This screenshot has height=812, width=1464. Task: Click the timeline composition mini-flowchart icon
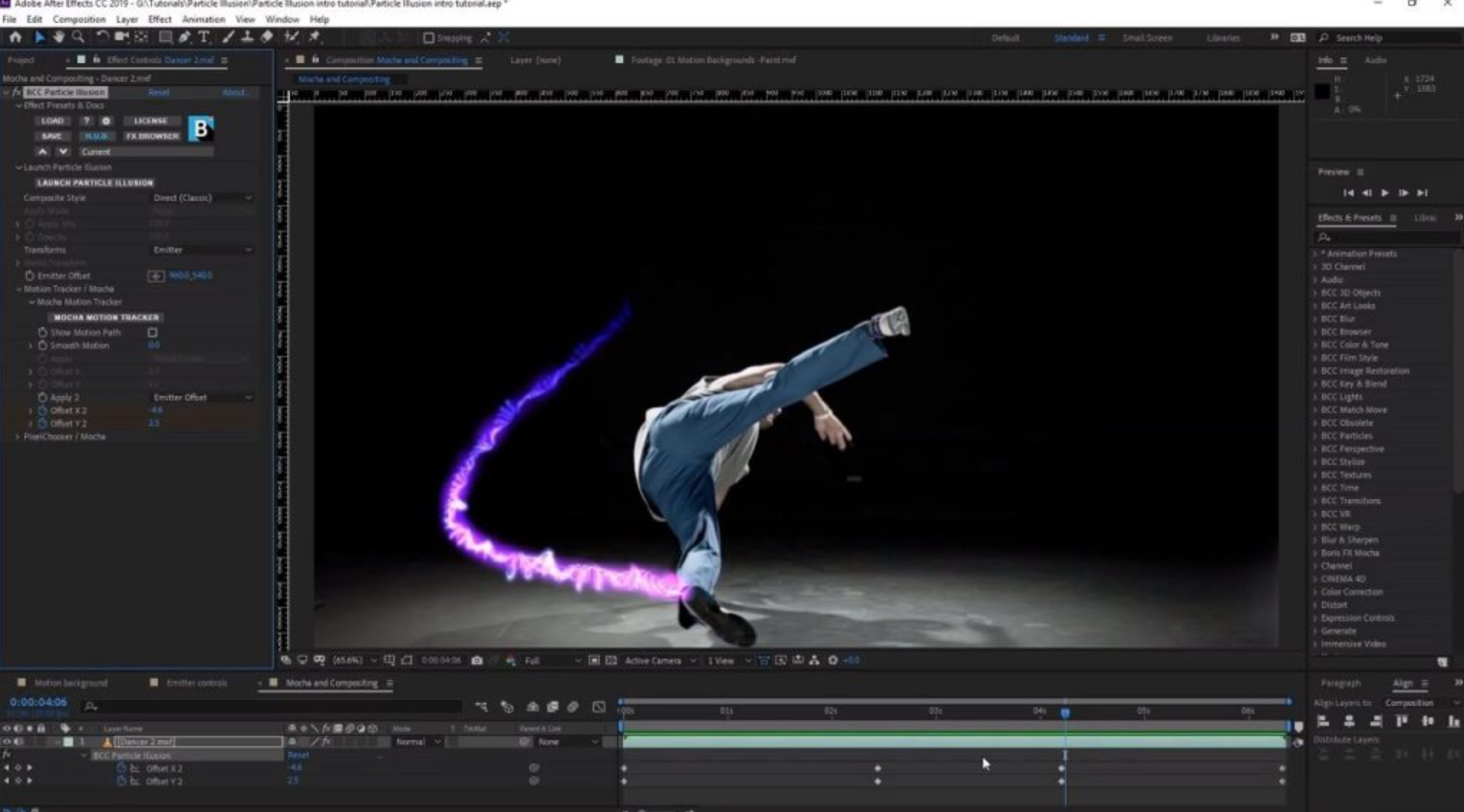(x=481, y=707)
